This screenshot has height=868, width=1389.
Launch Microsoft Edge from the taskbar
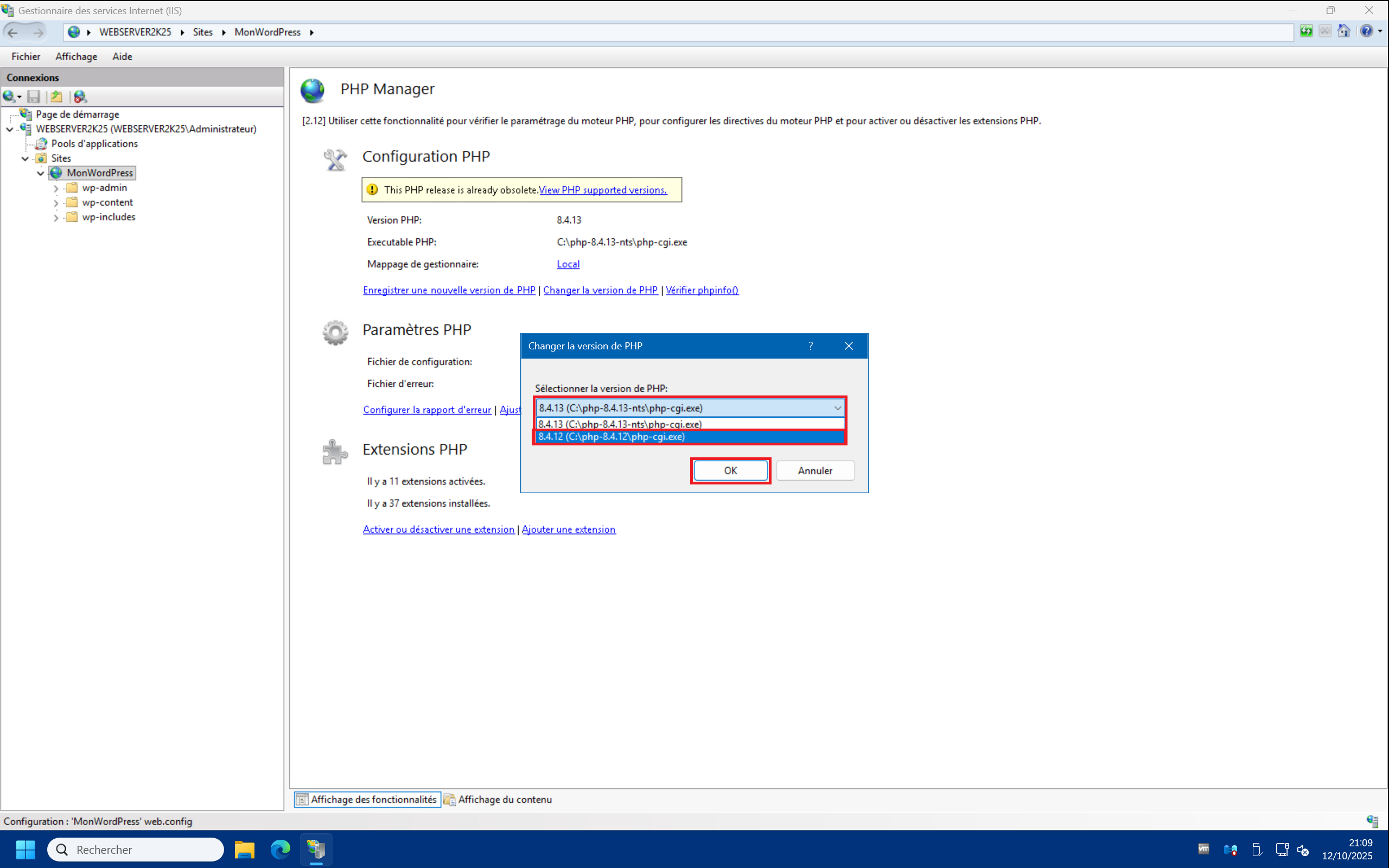click(x=280, y=849)
